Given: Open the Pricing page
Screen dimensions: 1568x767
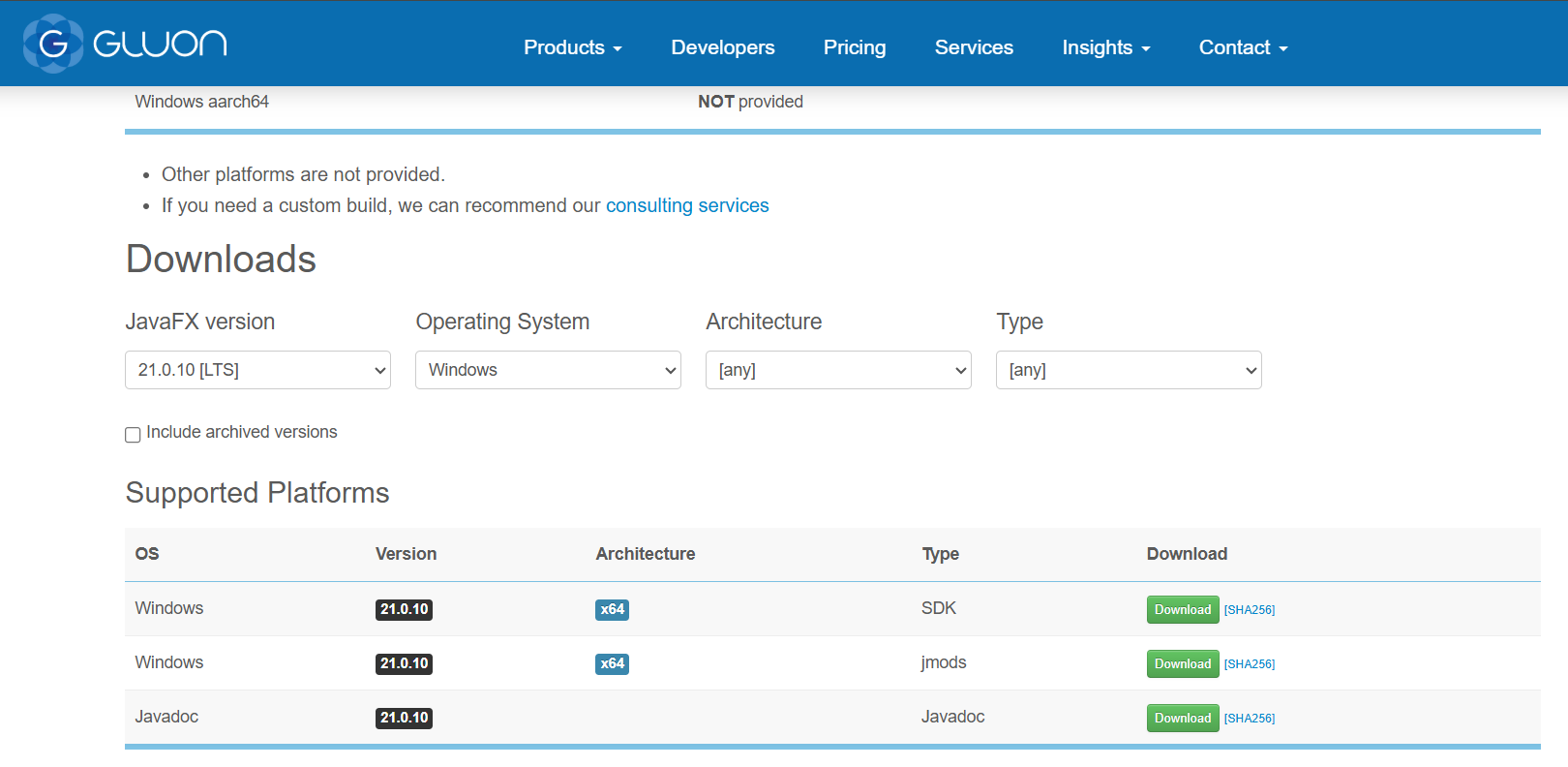Looking at the screenshot, I should tap(855, 47).
